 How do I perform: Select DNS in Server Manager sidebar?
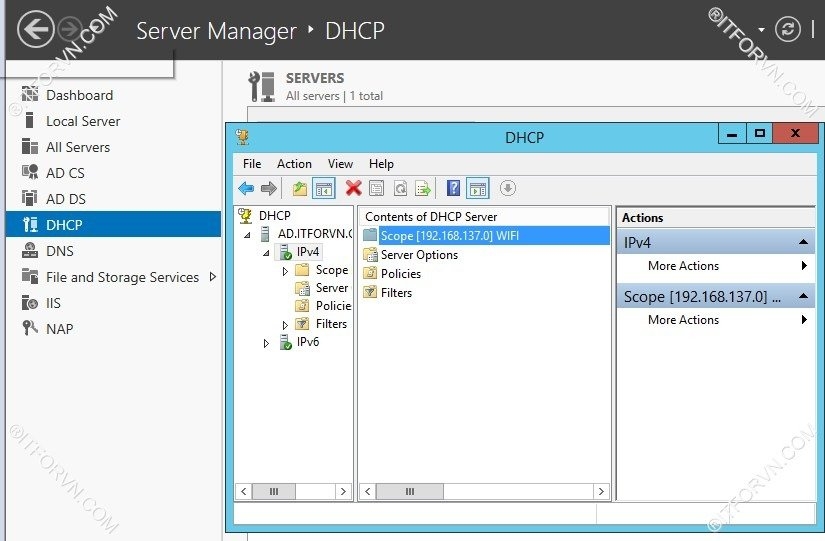tap(60, 251)
